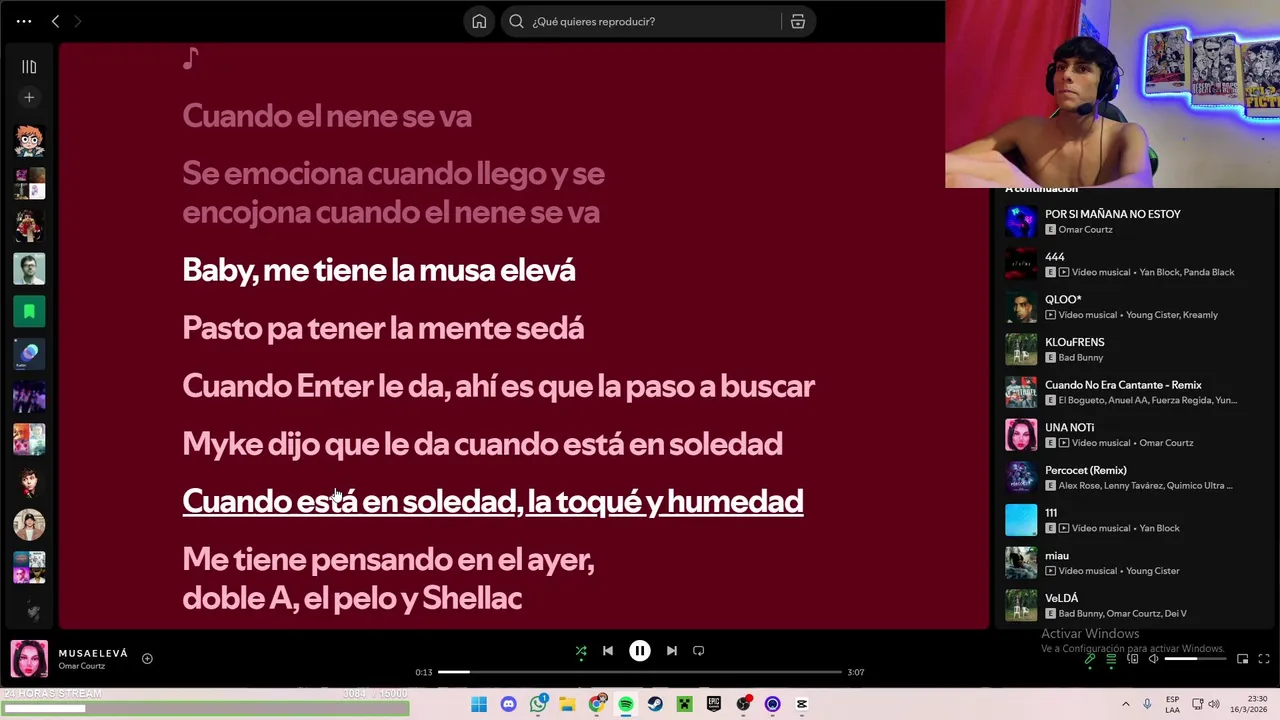Jump to lyric "Cuando está en soledad, la toqué..."
This screenshot has height=720, width=1280.
[x=493, y=501]
